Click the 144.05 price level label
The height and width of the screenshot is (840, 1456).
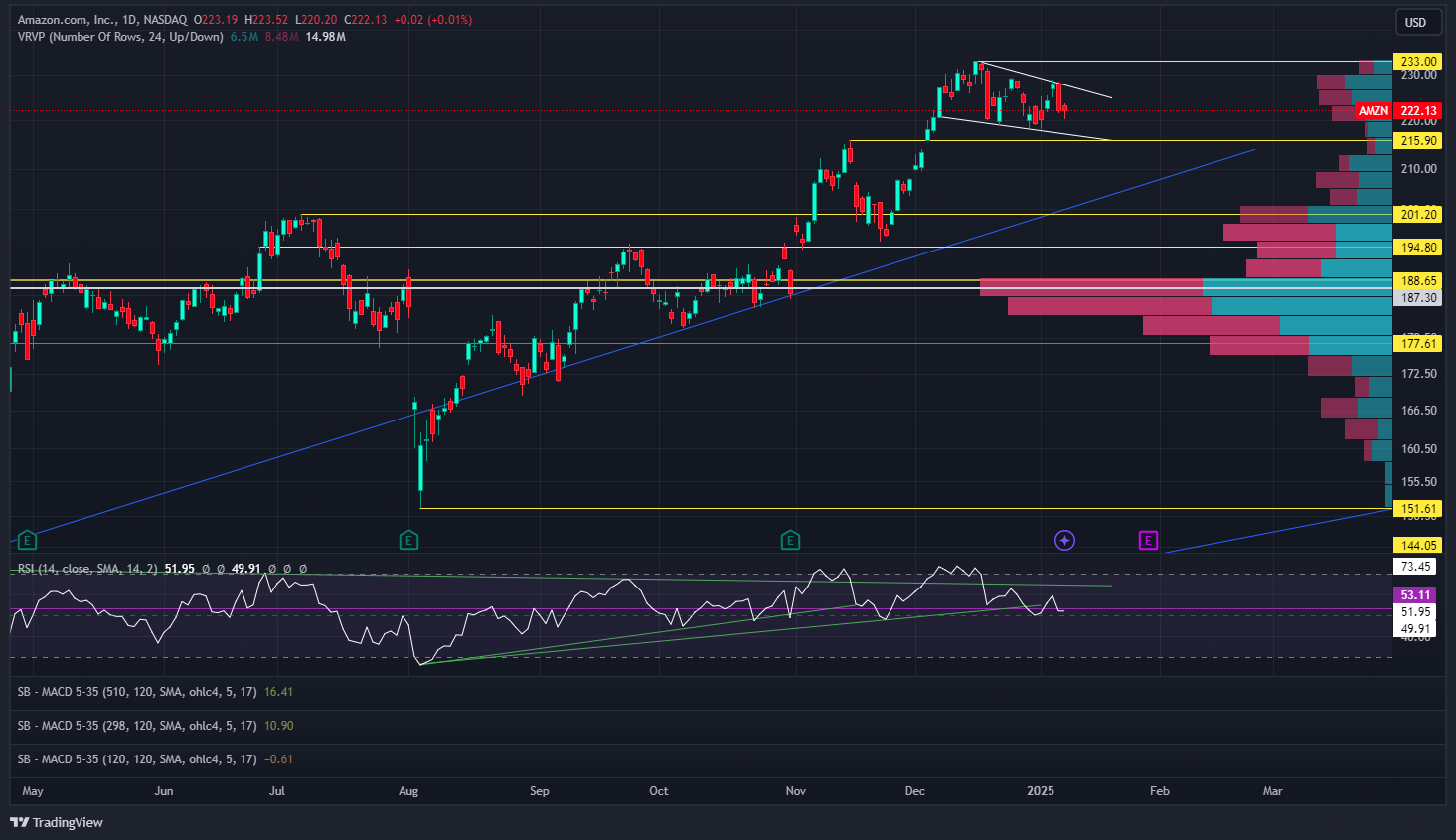tap(1418, 546)
